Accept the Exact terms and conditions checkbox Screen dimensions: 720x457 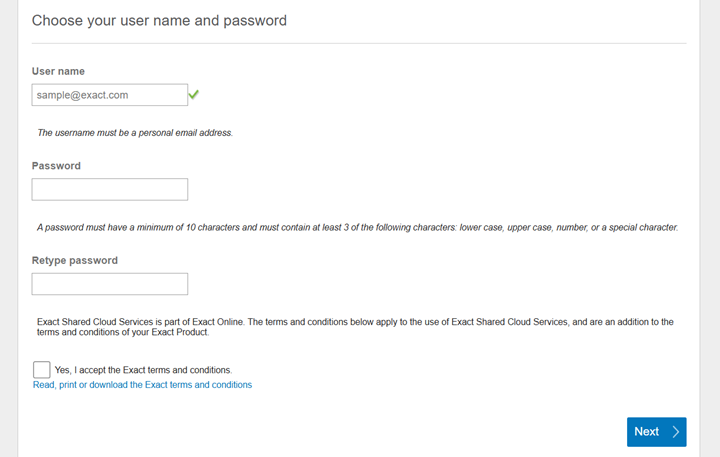(41, 370)
